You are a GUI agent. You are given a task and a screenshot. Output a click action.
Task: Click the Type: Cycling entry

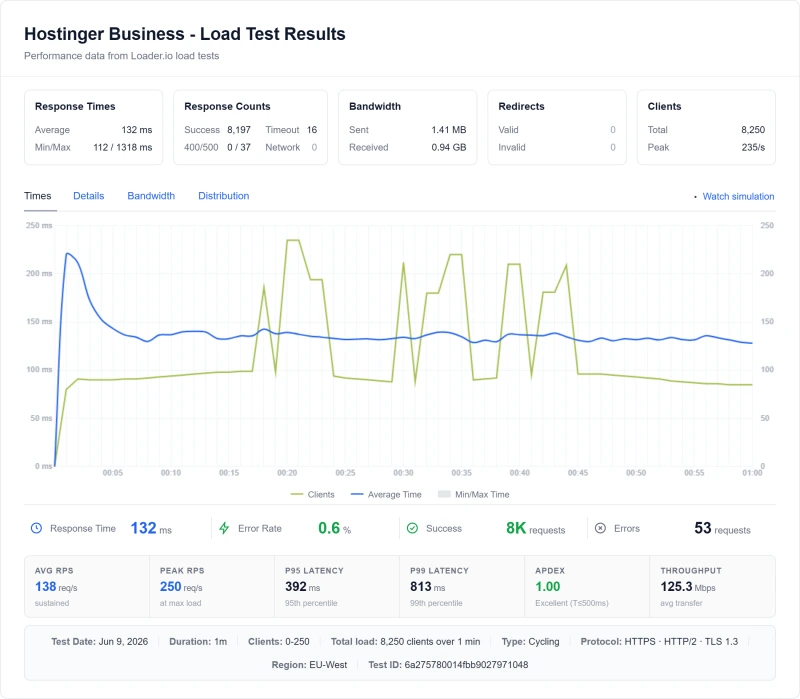point(530,641)
